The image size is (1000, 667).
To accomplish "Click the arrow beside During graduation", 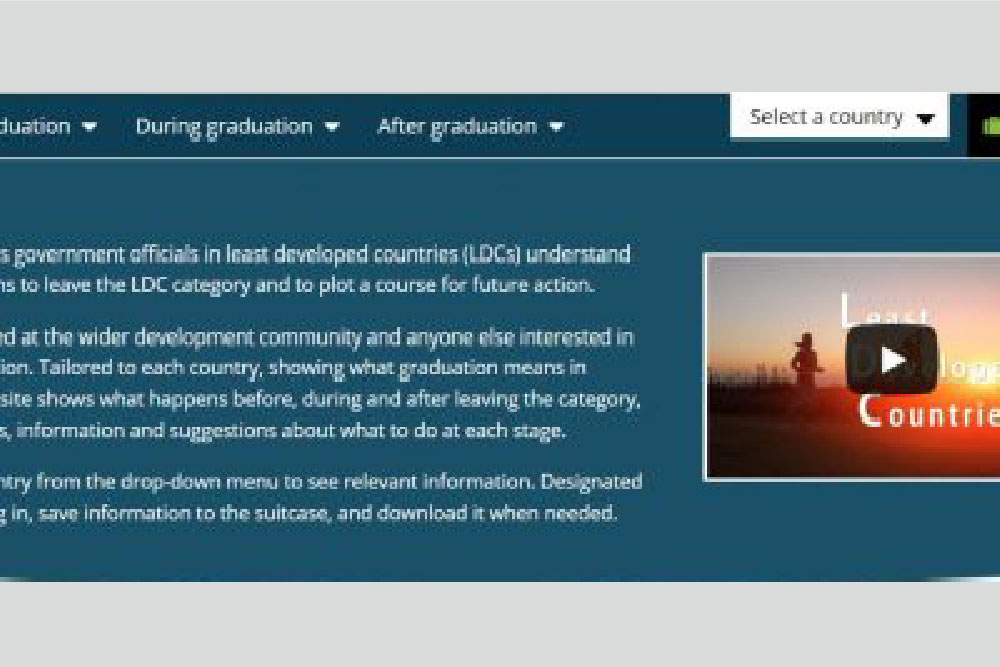I will 332,127.
